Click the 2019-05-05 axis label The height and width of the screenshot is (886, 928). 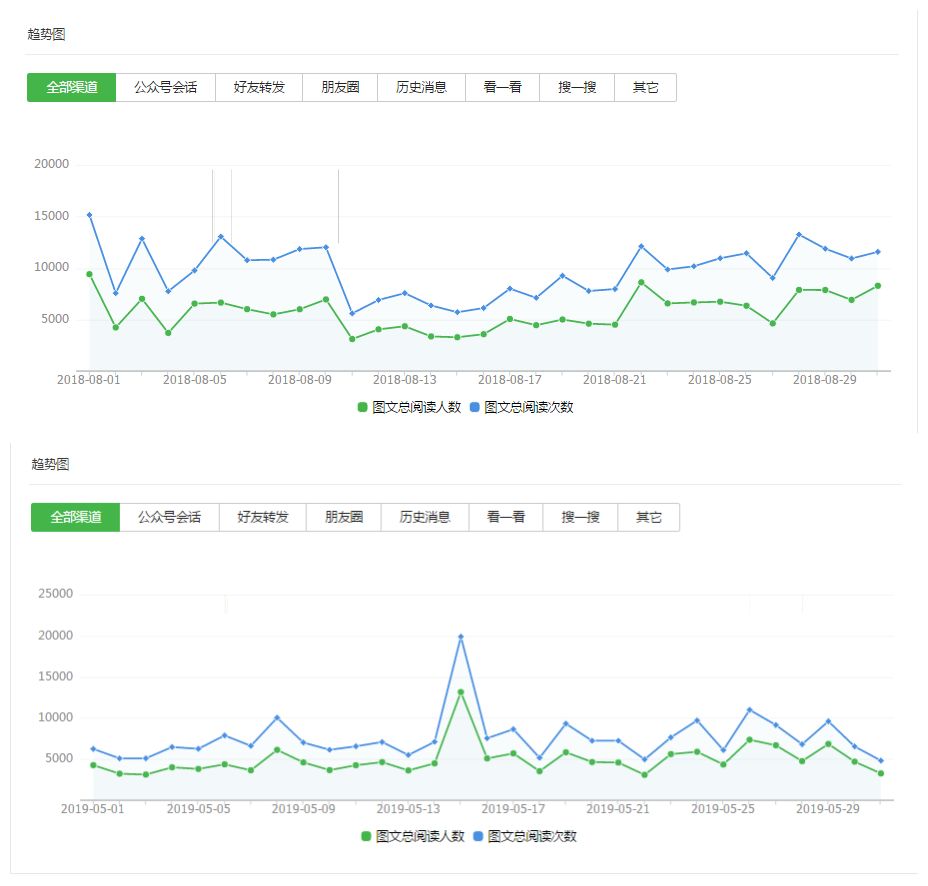[x=198, y=809]
